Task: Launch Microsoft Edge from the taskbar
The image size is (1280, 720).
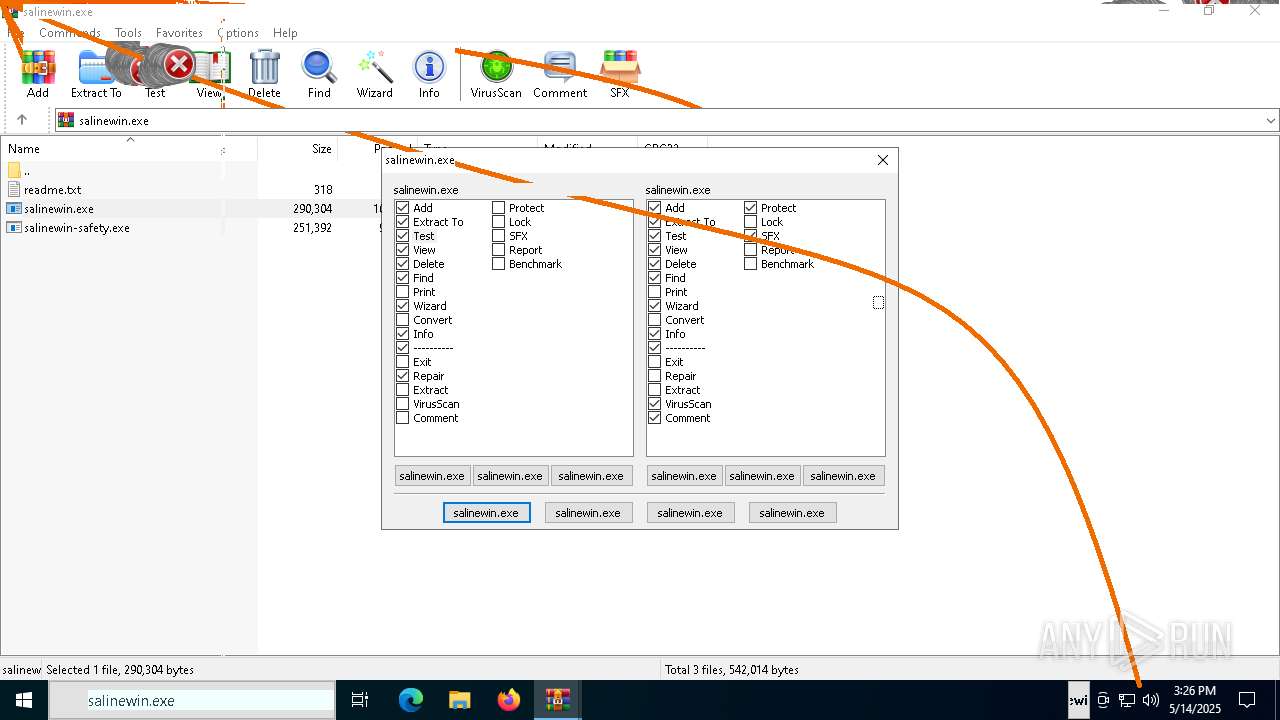Action: 411,700
